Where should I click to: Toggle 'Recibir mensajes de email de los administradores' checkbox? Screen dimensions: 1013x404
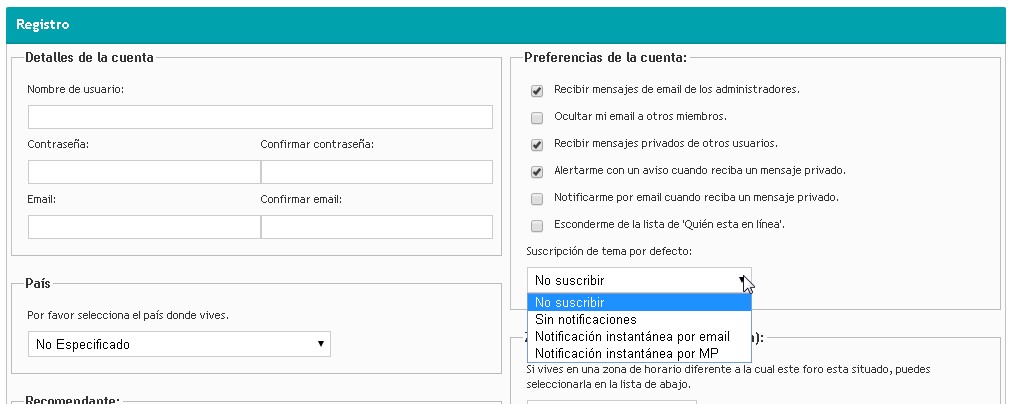pos(537,90)
